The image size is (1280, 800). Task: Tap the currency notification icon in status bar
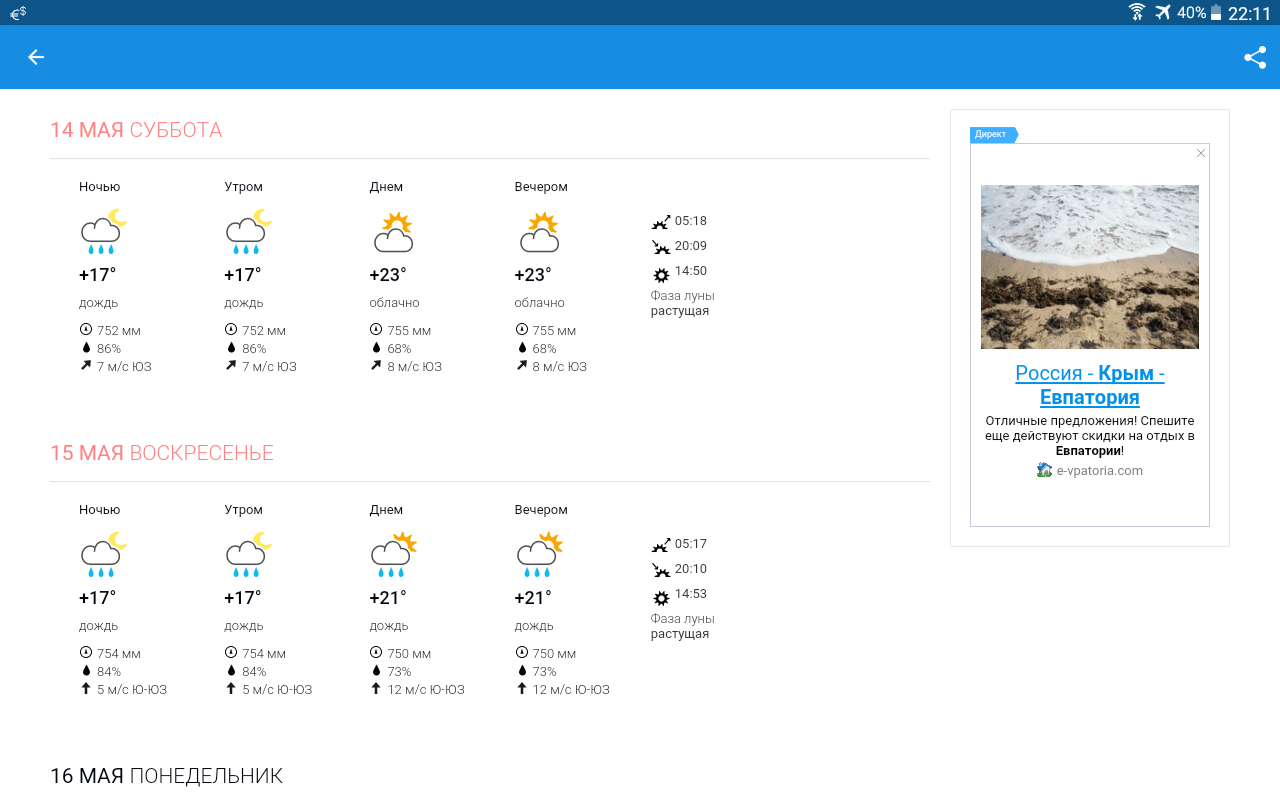(18, 12)
